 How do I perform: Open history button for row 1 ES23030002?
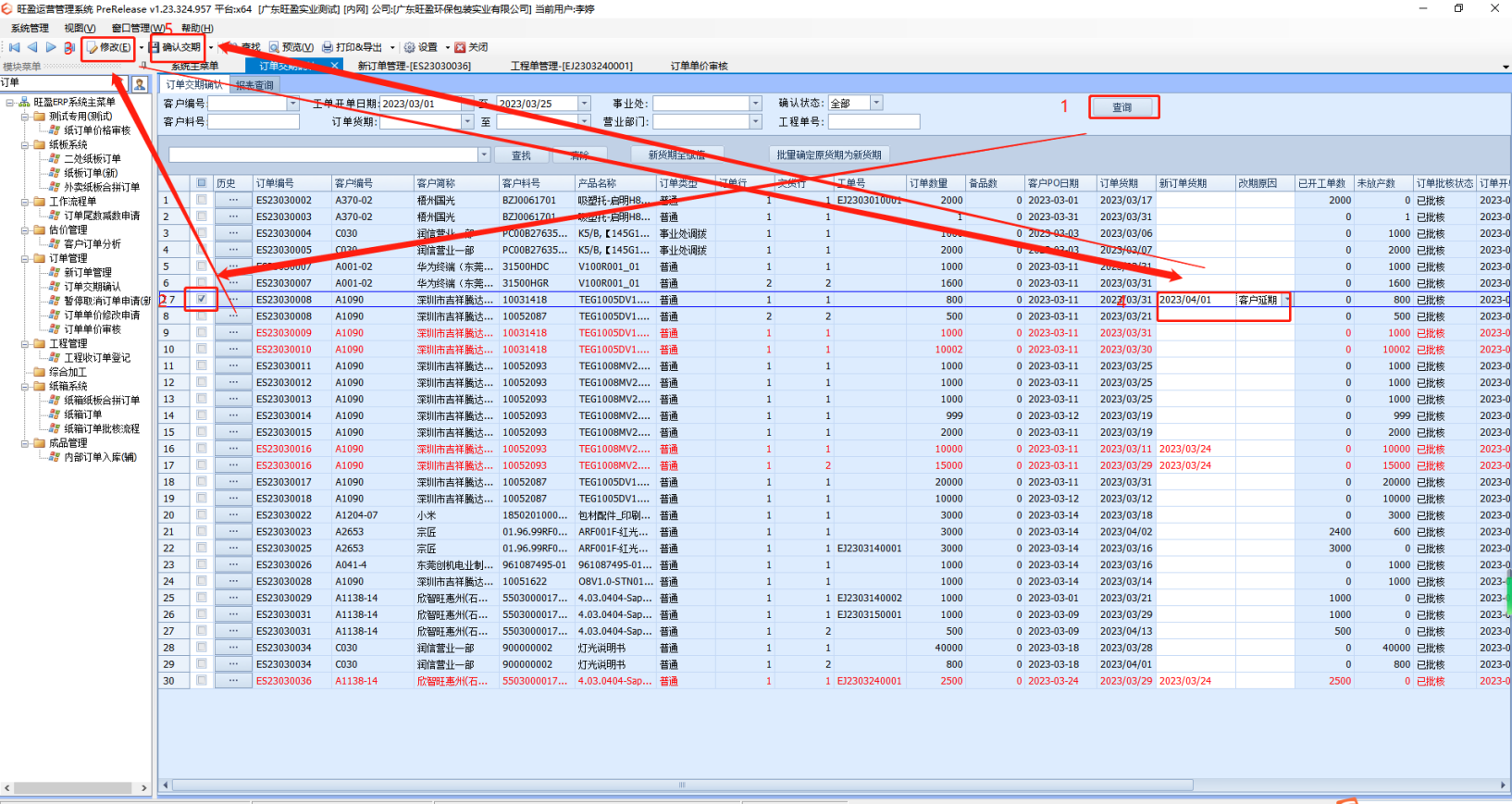(x=233, y=200)
